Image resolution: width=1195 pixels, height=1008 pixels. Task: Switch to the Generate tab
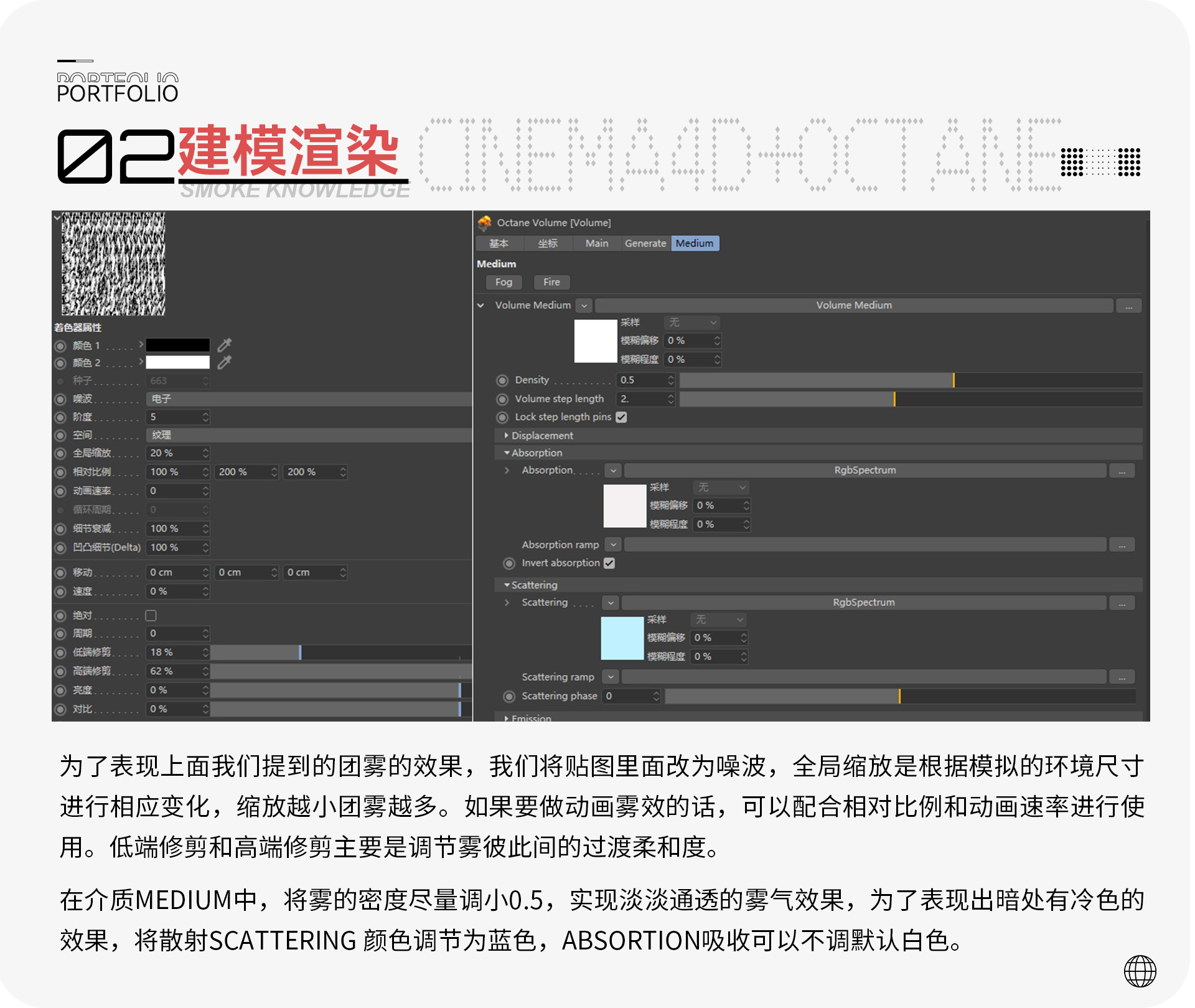click(645, 243)
